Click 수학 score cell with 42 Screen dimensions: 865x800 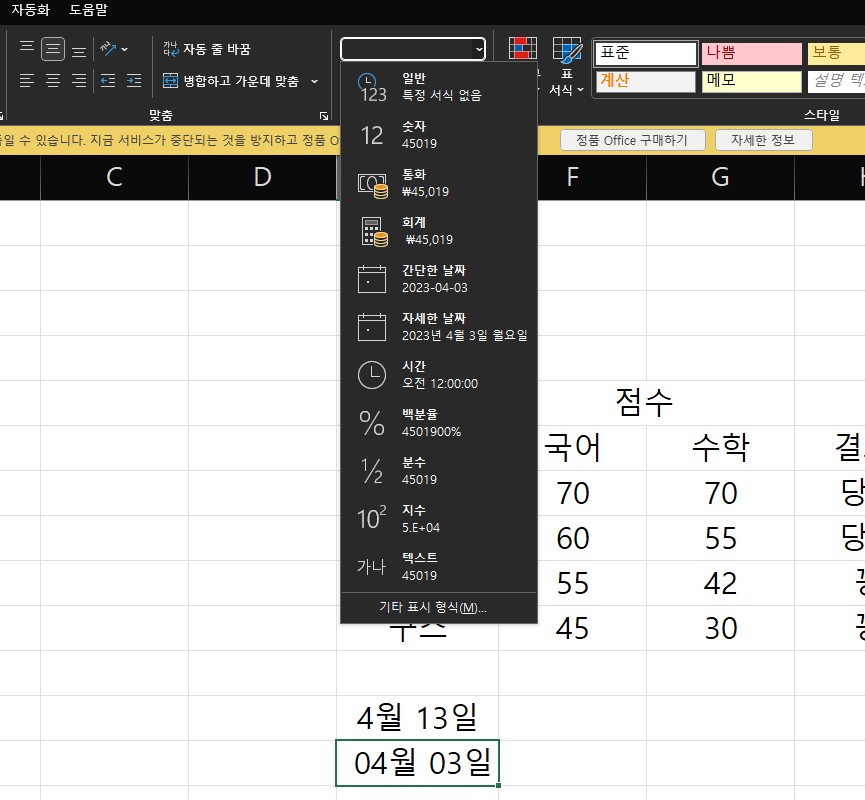coord(720,583)
